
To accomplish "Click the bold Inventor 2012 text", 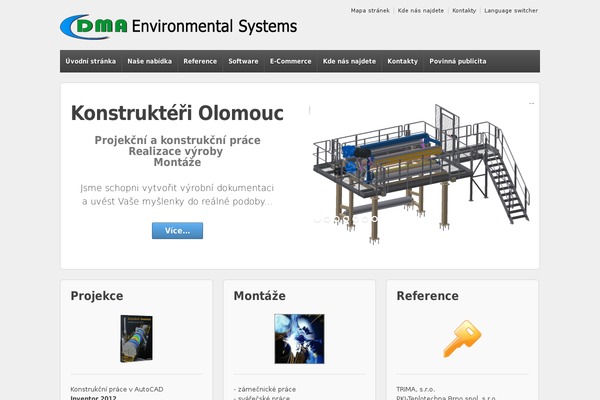I will (93, 398).
